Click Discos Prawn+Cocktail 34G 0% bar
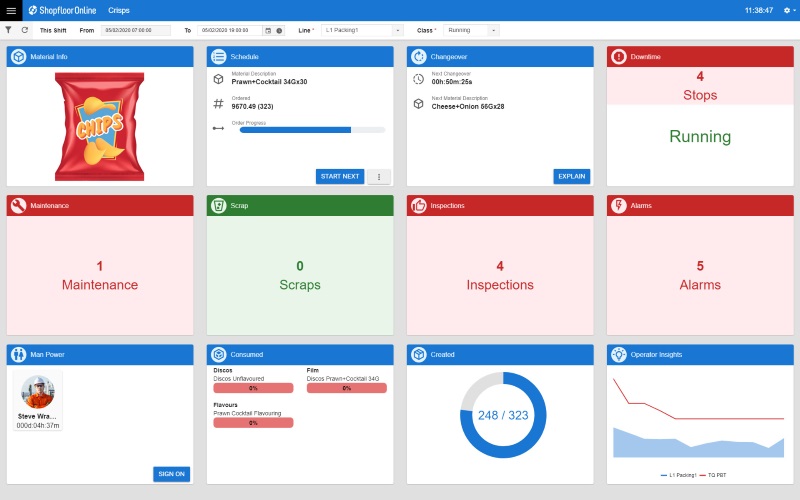 tap(346, 388)
